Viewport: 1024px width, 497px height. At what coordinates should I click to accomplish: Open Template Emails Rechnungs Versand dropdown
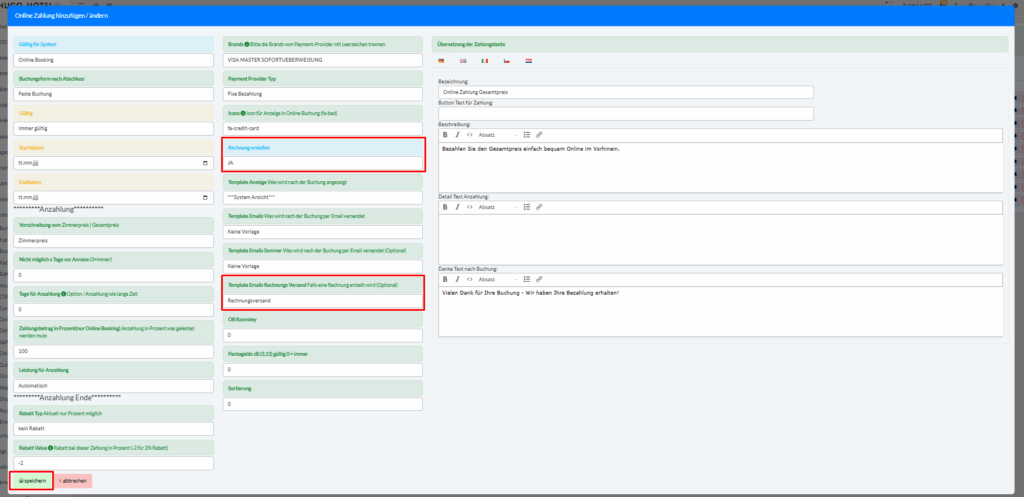tap(325, 300)
